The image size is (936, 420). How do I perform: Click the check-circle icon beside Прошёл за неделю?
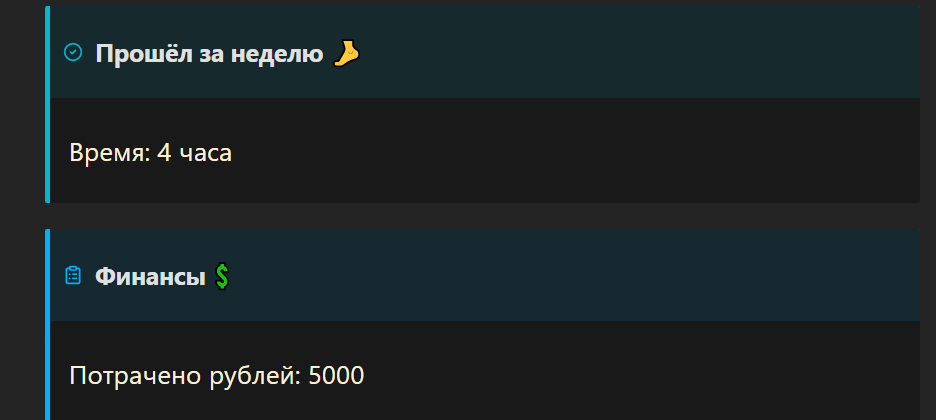73,52
